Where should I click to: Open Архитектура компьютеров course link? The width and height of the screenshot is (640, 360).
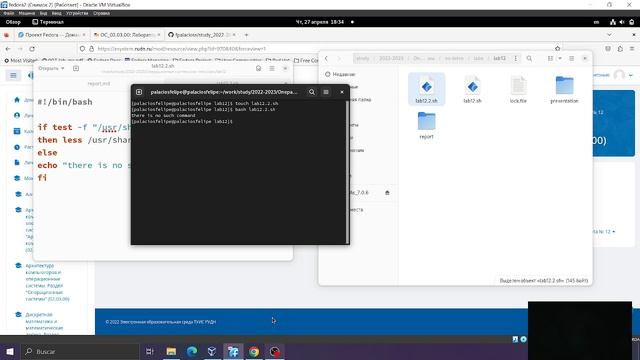click(47, 282)
